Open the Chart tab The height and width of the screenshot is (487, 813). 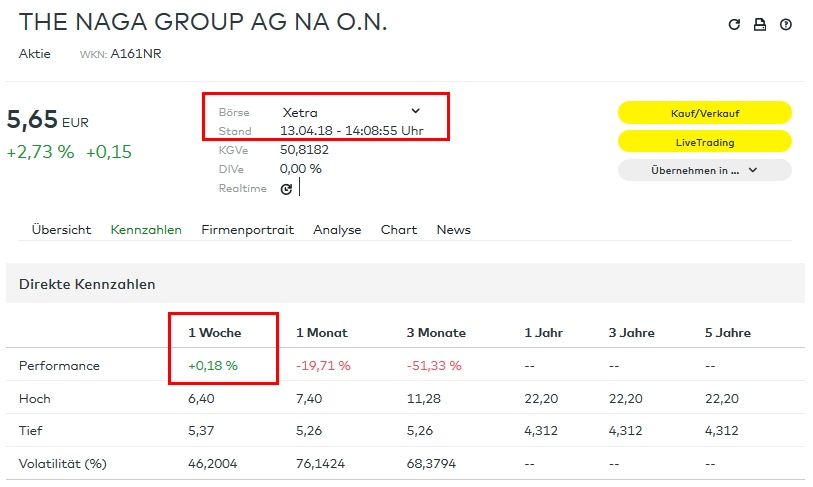point(399,230)
